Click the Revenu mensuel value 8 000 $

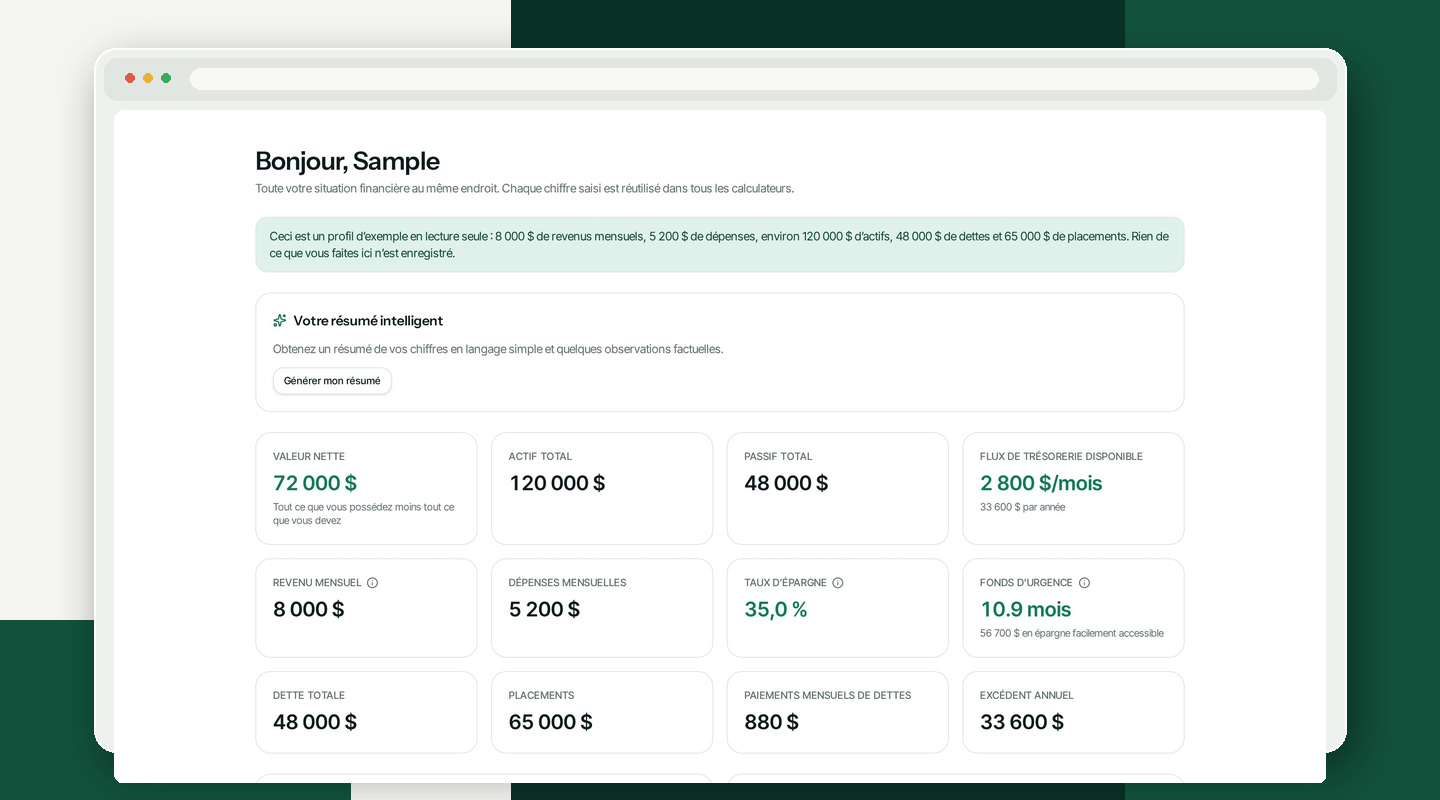308,609
